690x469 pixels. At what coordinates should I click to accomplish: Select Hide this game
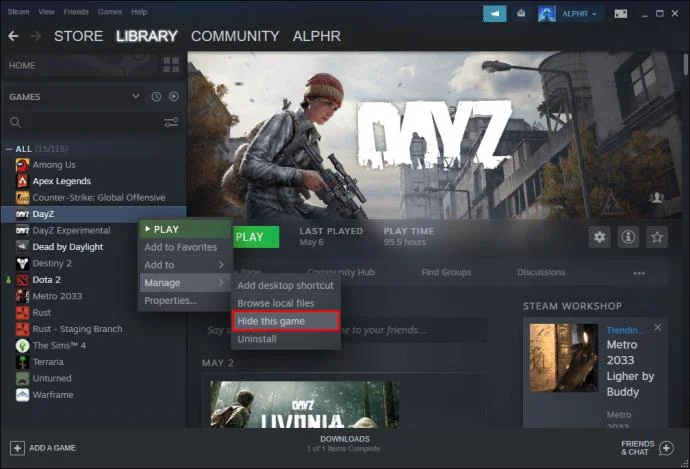point(286,321)
